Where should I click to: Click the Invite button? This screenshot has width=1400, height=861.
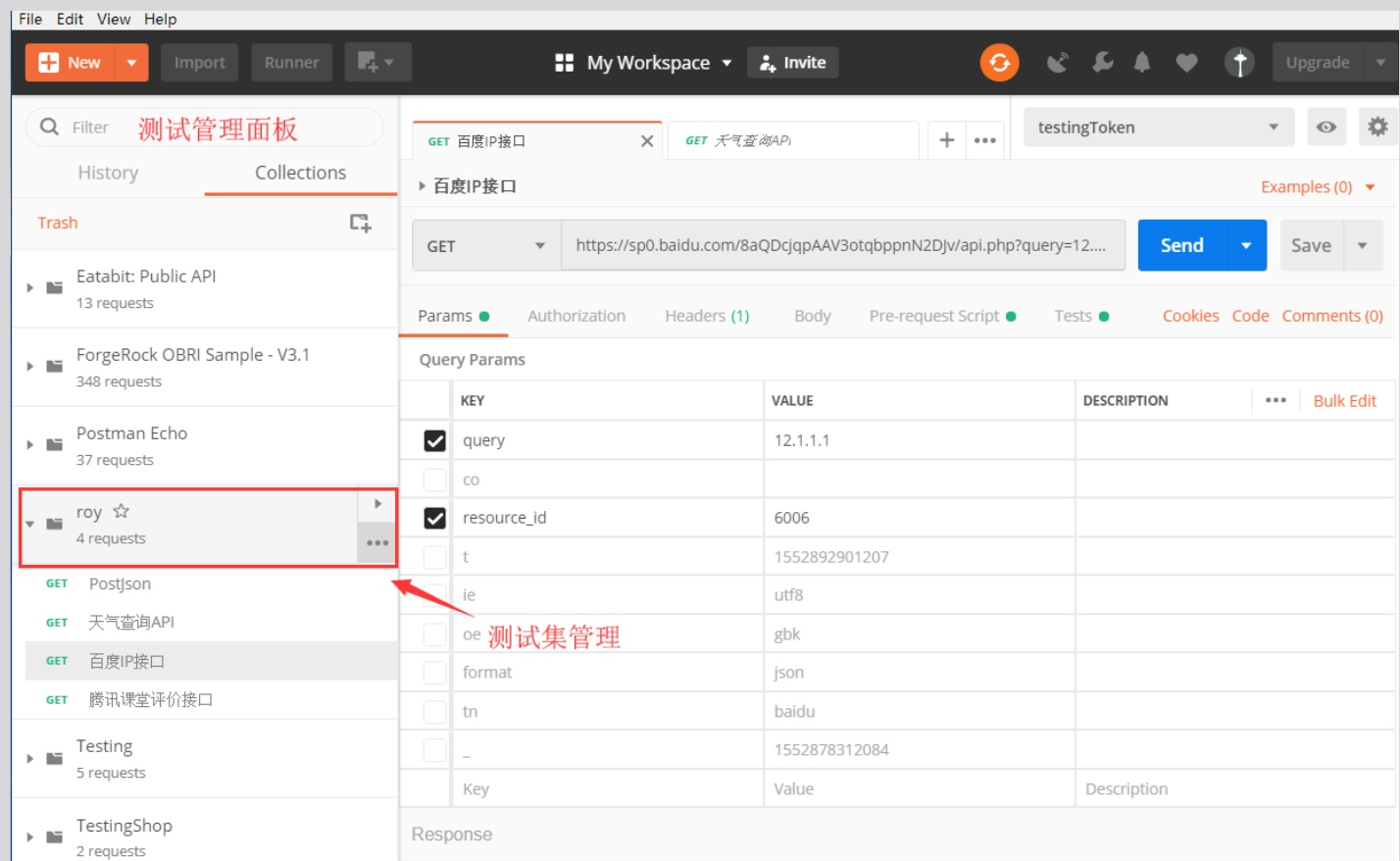792,63
